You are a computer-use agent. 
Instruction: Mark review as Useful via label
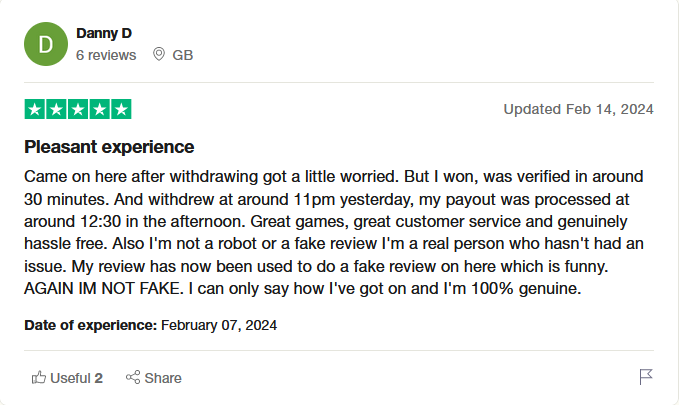pos(76,378)
